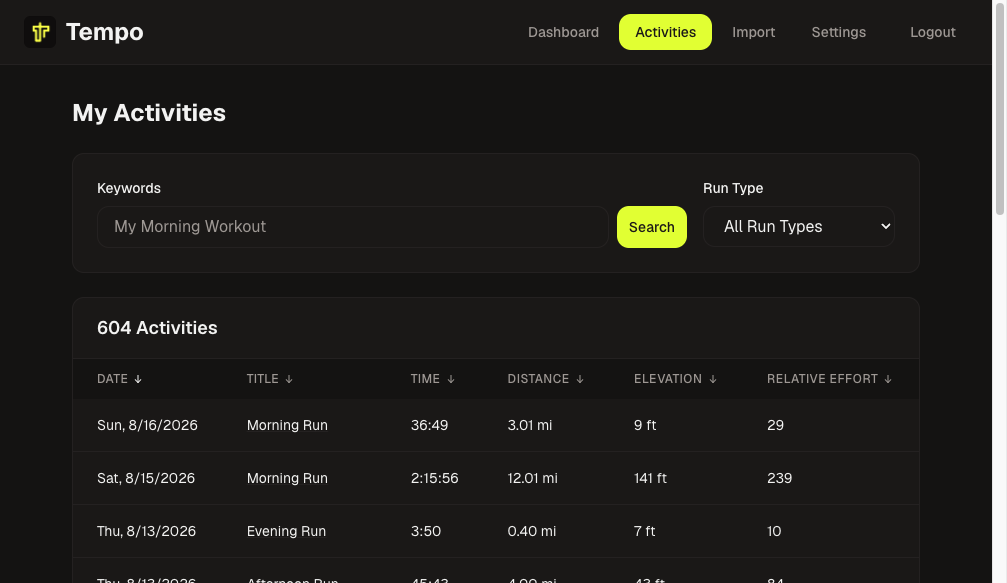The height and width of the screenshot is (583, 1007).
Task: Click the yellow Search button
Action: click(x=651, y=227)
